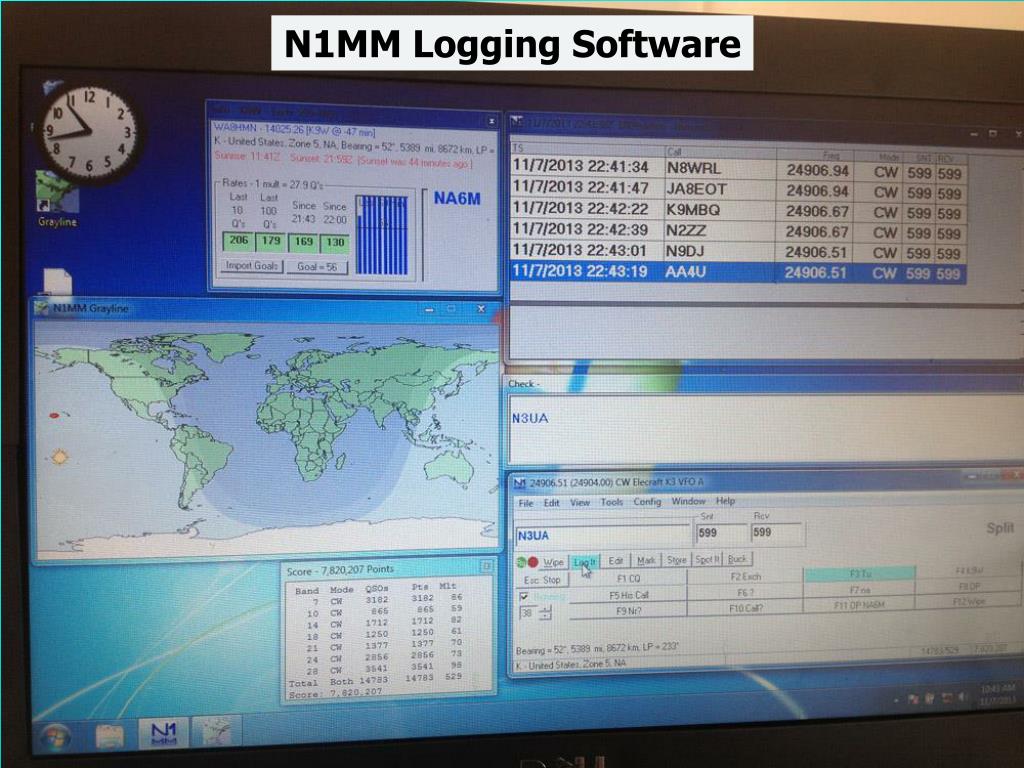The image size is (1024, 768).
Task: Click the Rcv report field
Action: click(776, 532)
